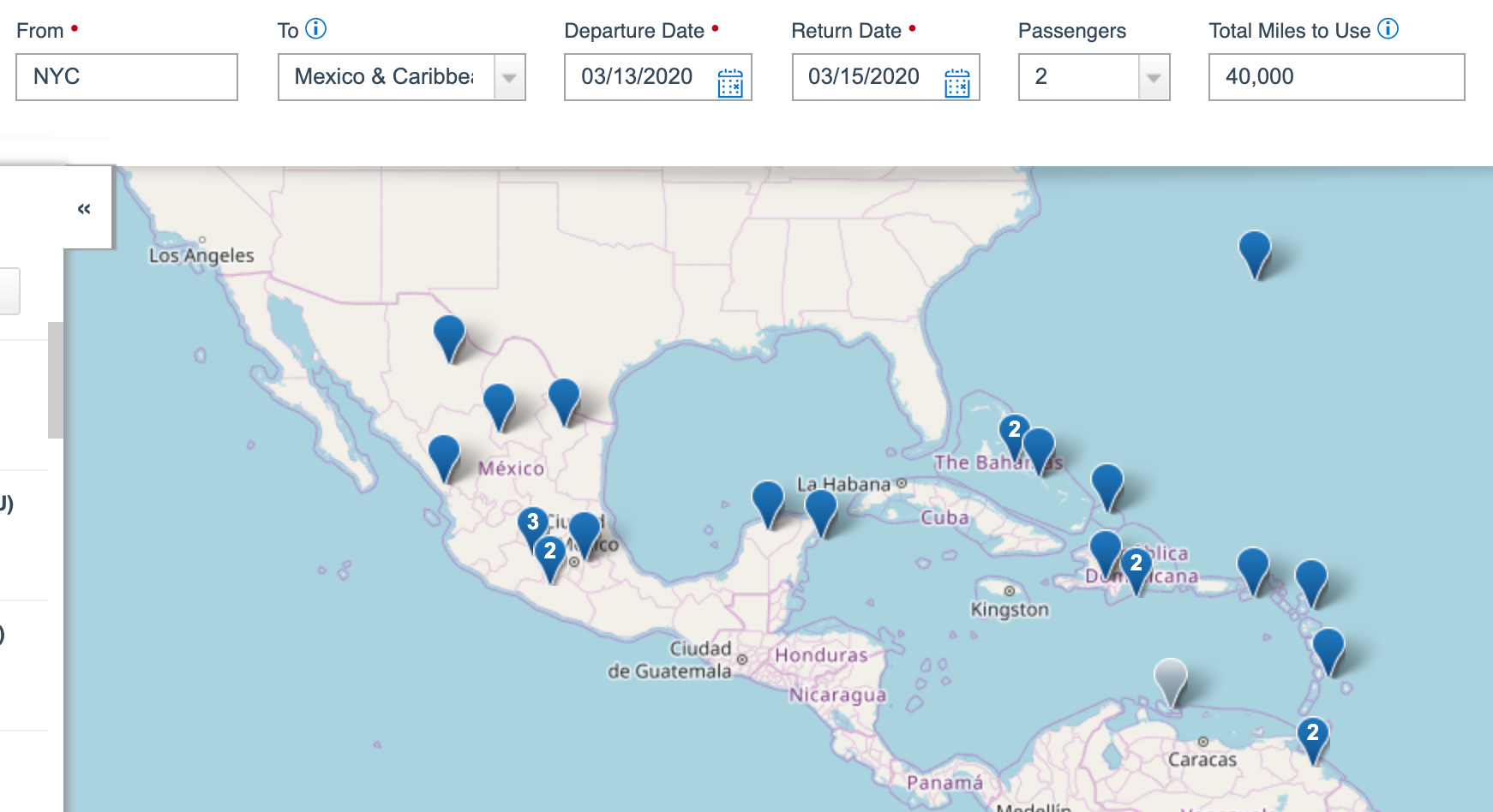This screenshot has width=1493, height=812.
Task: Click the cluster pin numbered 2 in the Bahamas
Action: click(1014, 431)
